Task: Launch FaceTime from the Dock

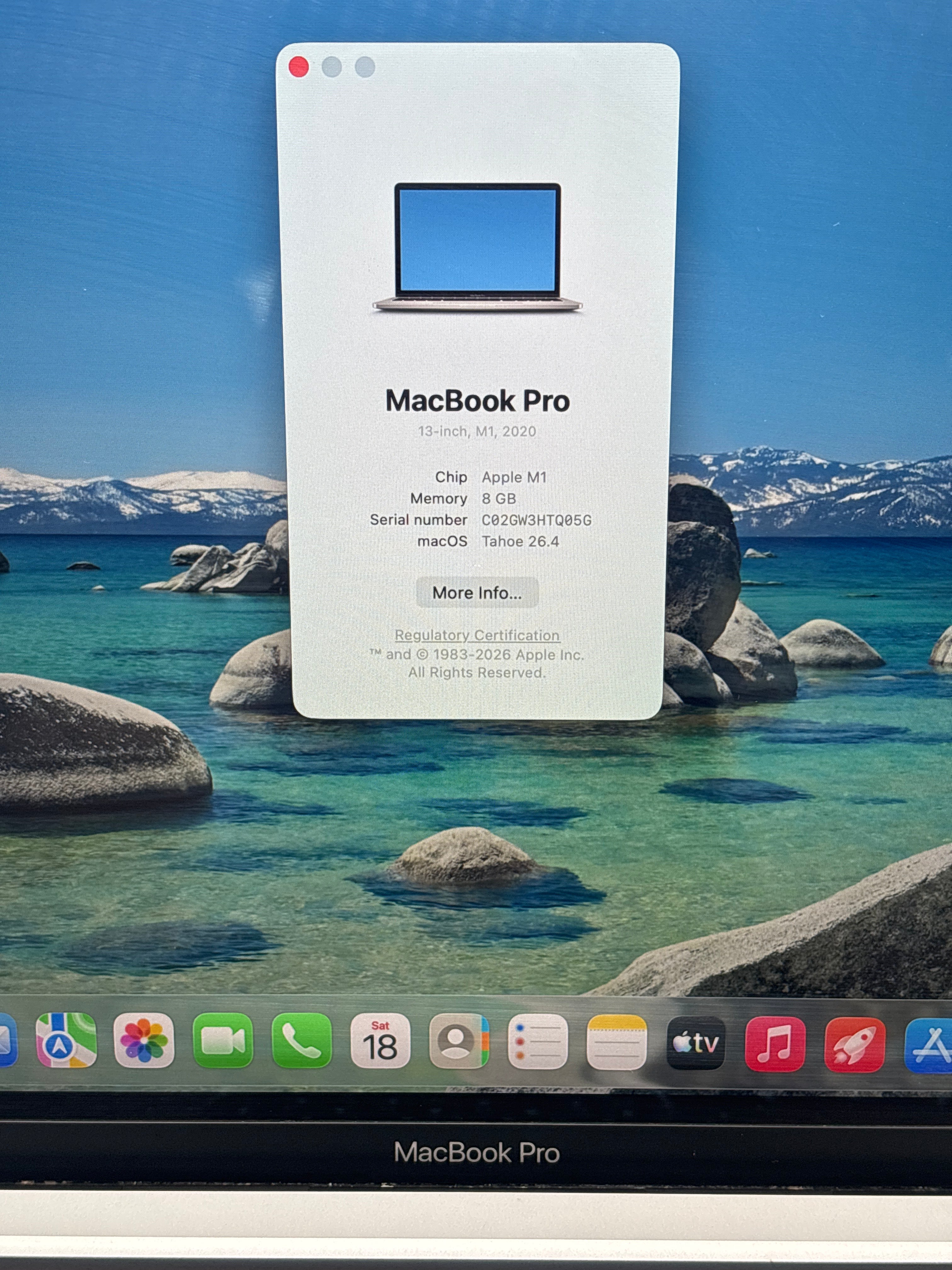Action: [x=223, y=1041]
